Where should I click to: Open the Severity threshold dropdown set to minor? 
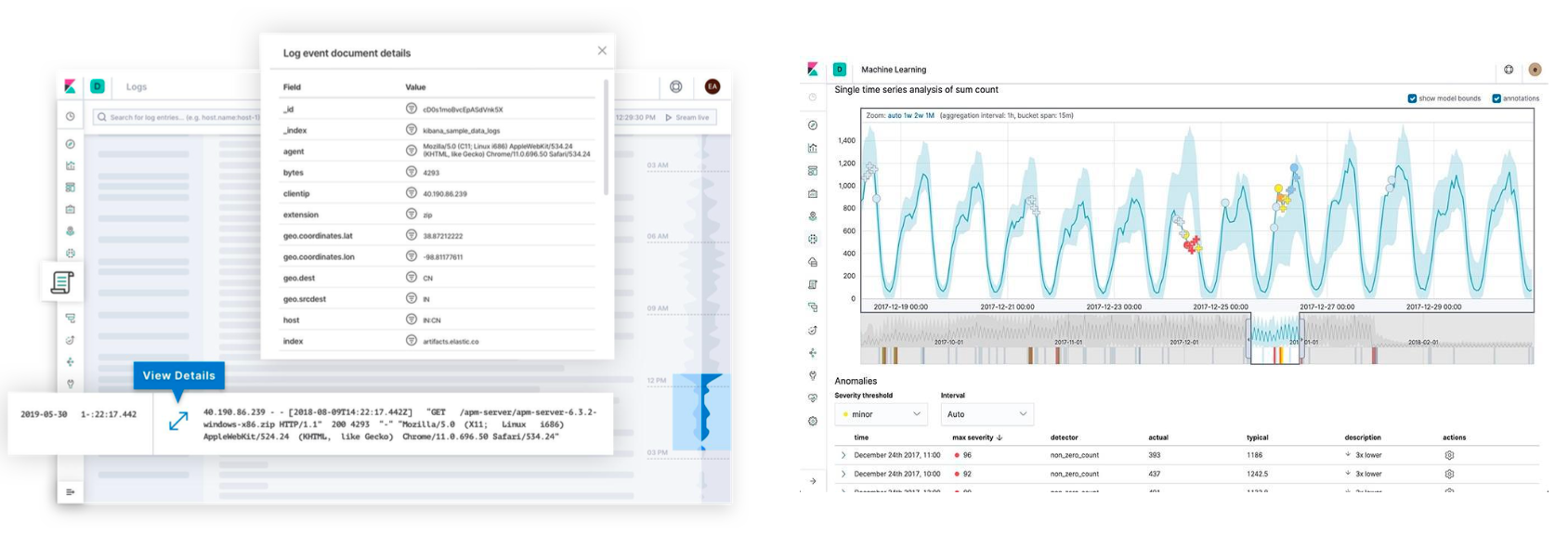tap(881, 414)
